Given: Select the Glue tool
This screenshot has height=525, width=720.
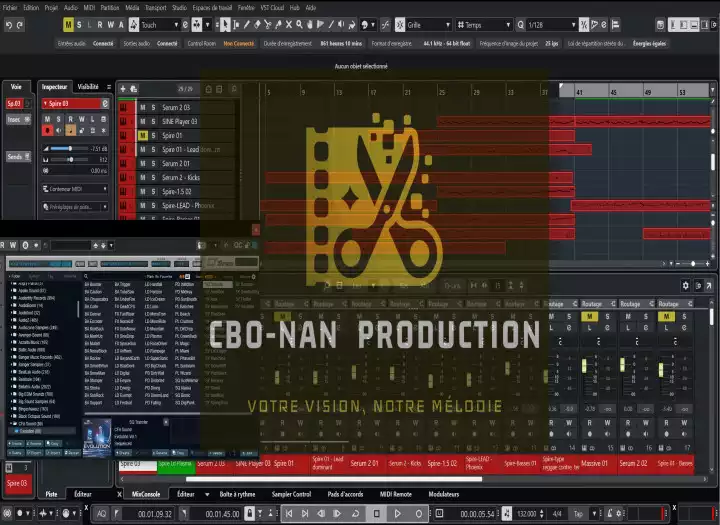Looking at the screenshot, I should tap(278, 25).
